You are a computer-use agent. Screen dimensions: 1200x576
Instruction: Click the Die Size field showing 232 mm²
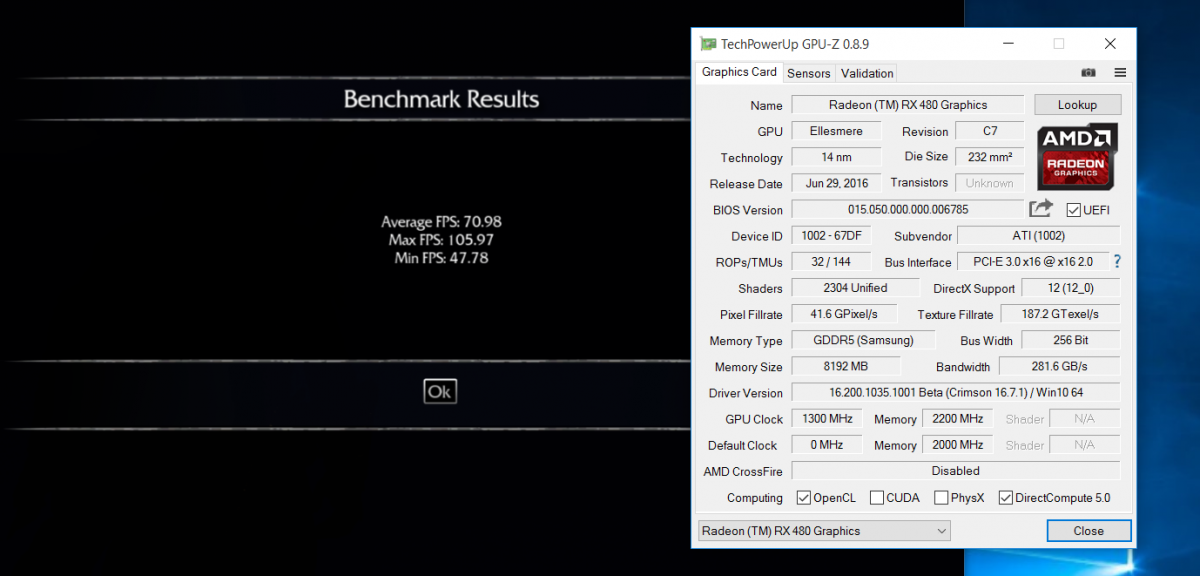[x=990, y=157]
